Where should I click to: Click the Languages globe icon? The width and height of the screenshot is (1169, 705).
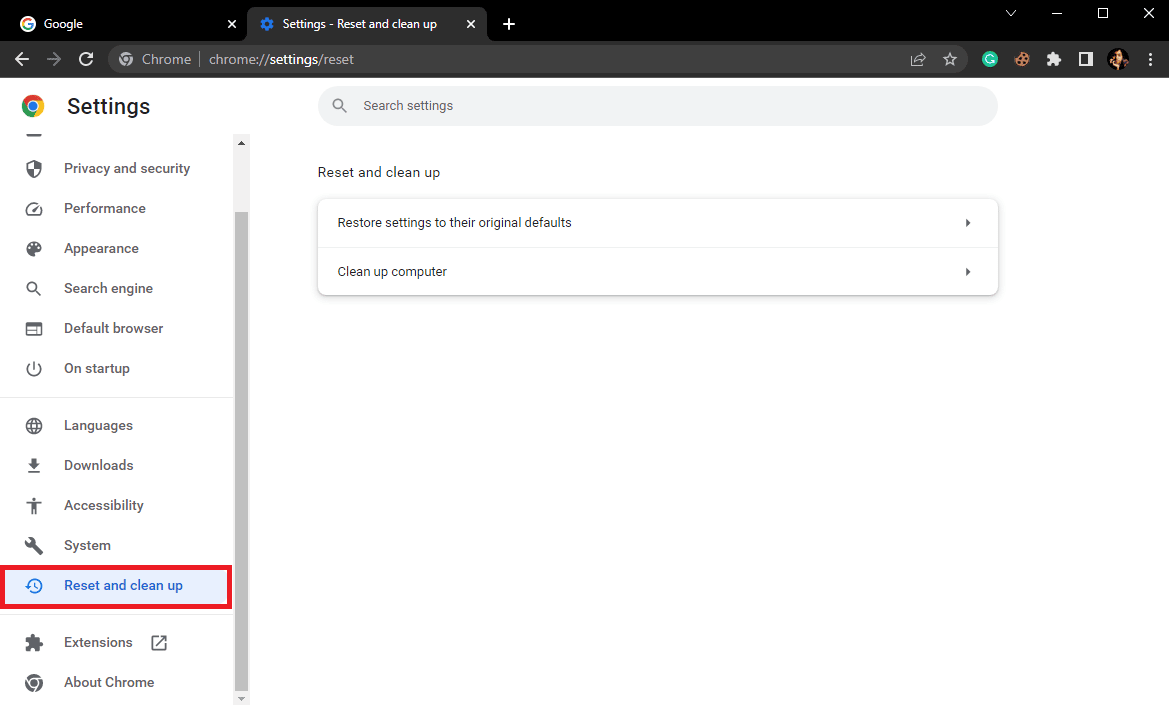click(34, 426)
